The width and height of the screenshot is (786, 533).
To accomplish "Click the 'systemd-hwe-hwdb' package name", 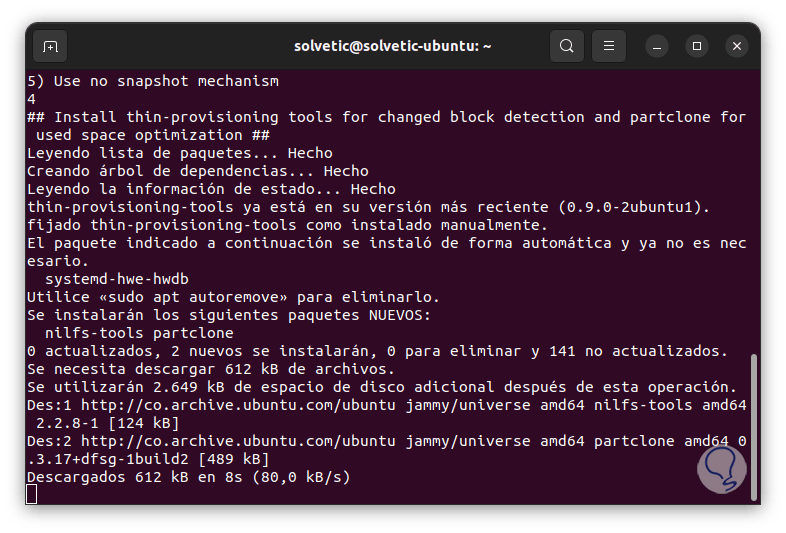I will 117,279.
